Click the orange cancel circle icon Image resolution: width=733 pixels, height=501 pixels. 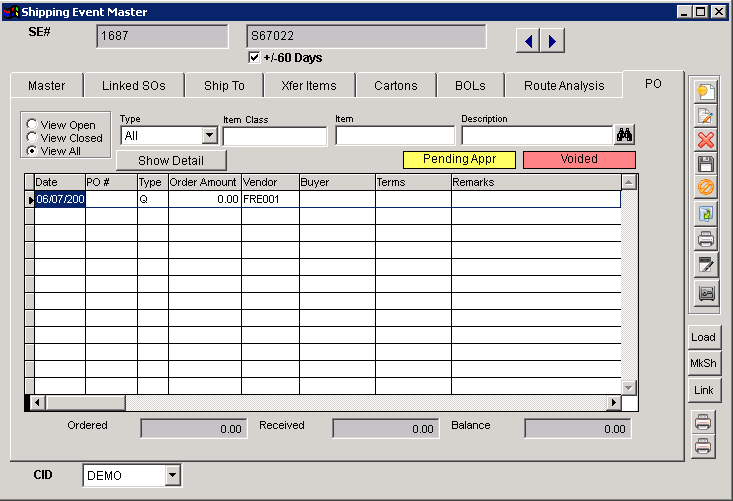pos(705,188)
